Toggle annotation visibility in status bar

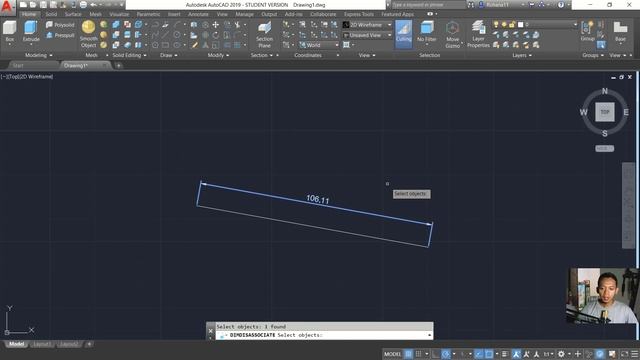pyautogui.click(x=516, y=354)
